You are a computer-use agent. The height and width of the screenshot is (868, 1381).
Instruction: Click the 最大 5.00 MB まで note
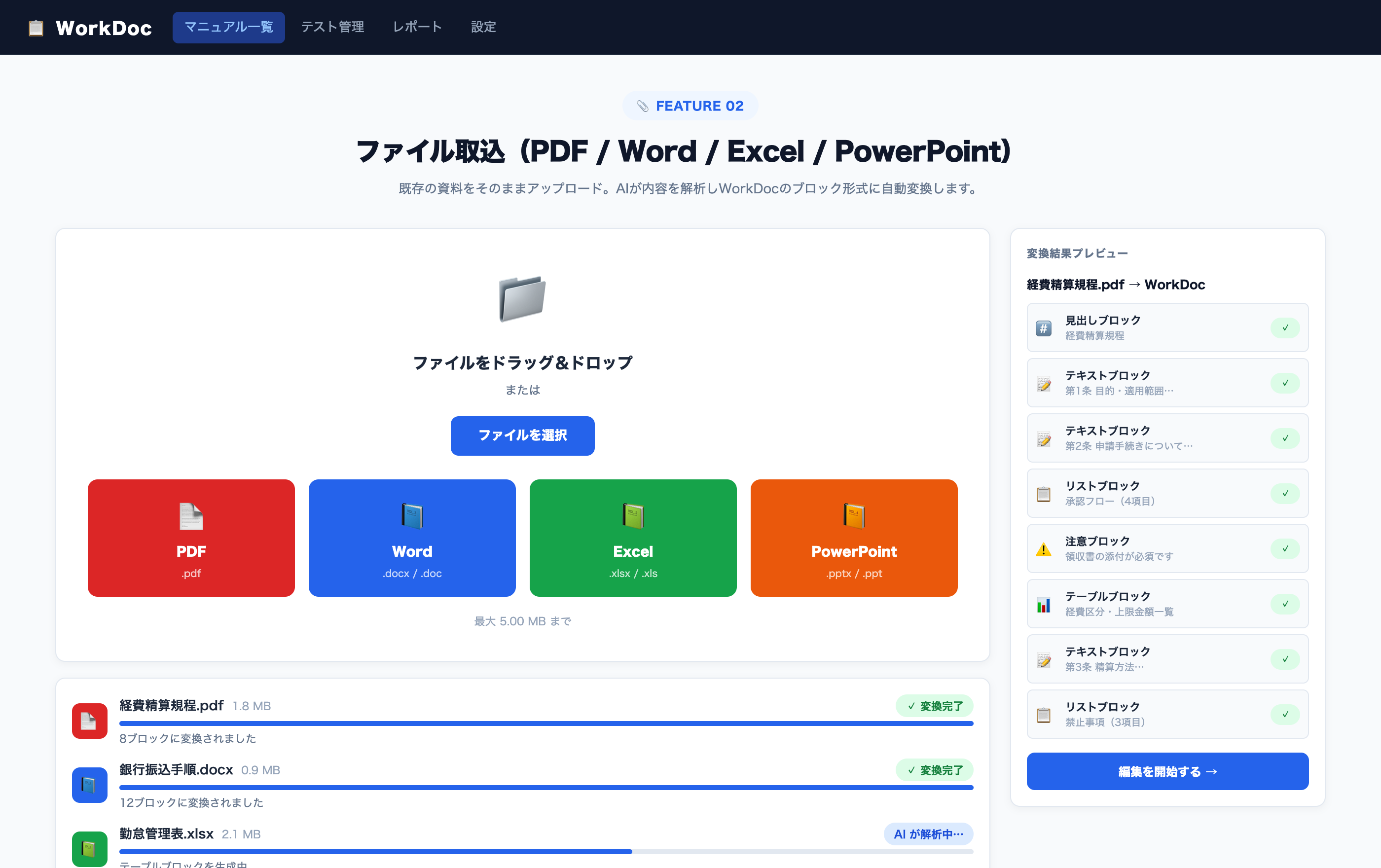pos(522,621)
